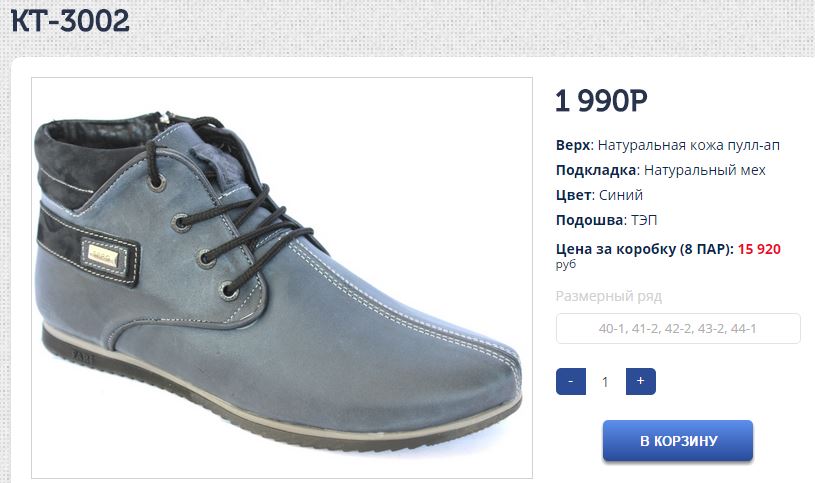The width and height of the screenshot is (815, 483).
Task: Click the Подошва: ТЭП line
Action: (607, 220)
